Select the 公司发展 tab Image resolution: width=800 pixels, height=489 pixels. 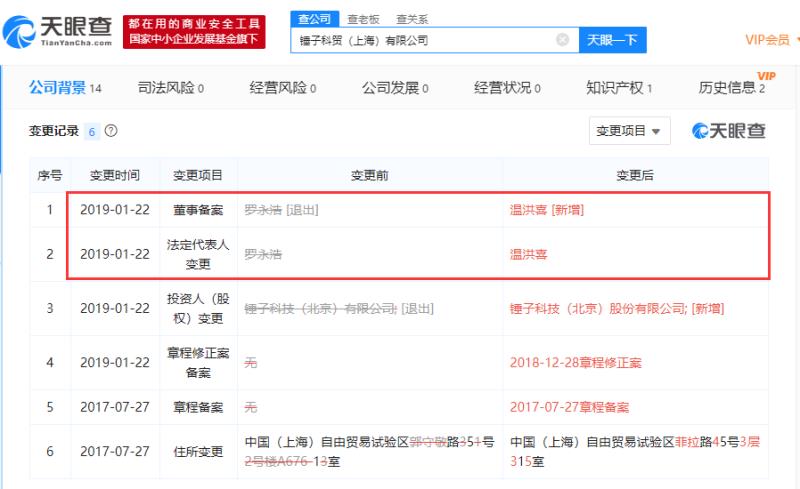click(x=395, y=88)
